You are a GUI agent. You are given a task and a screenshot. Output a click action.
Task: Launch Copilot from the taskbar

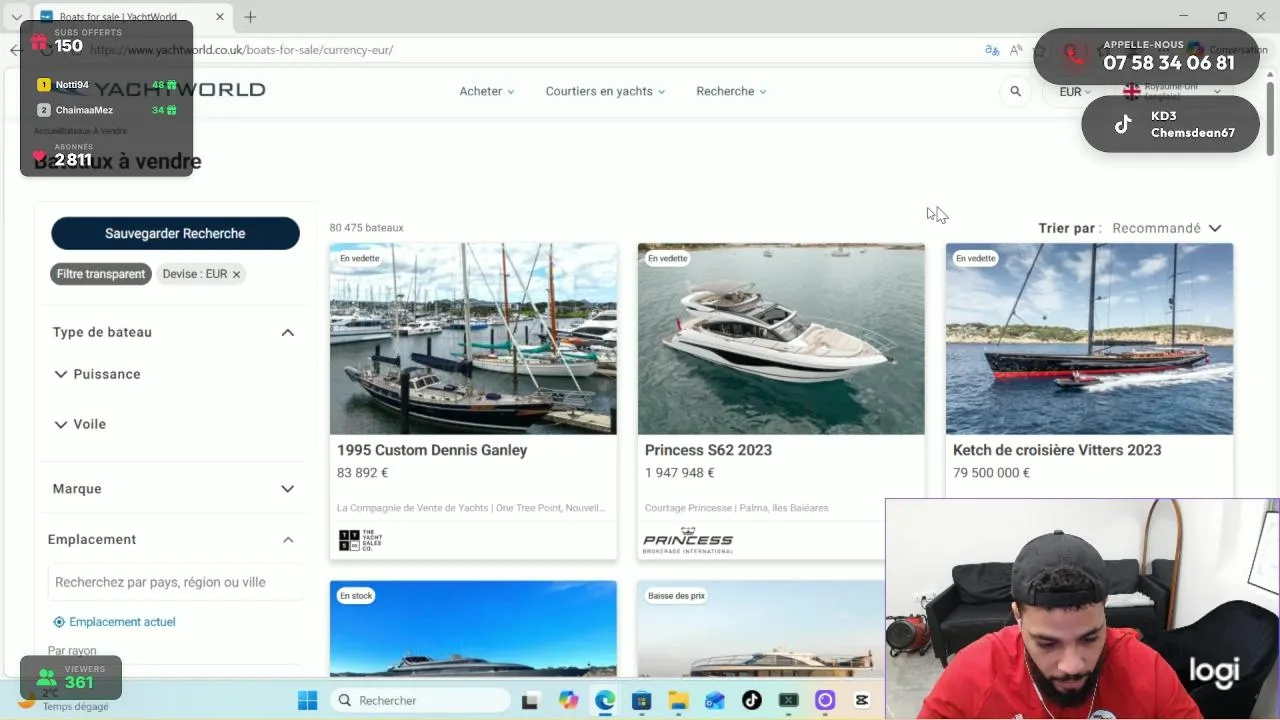click(x=568, y=700)
